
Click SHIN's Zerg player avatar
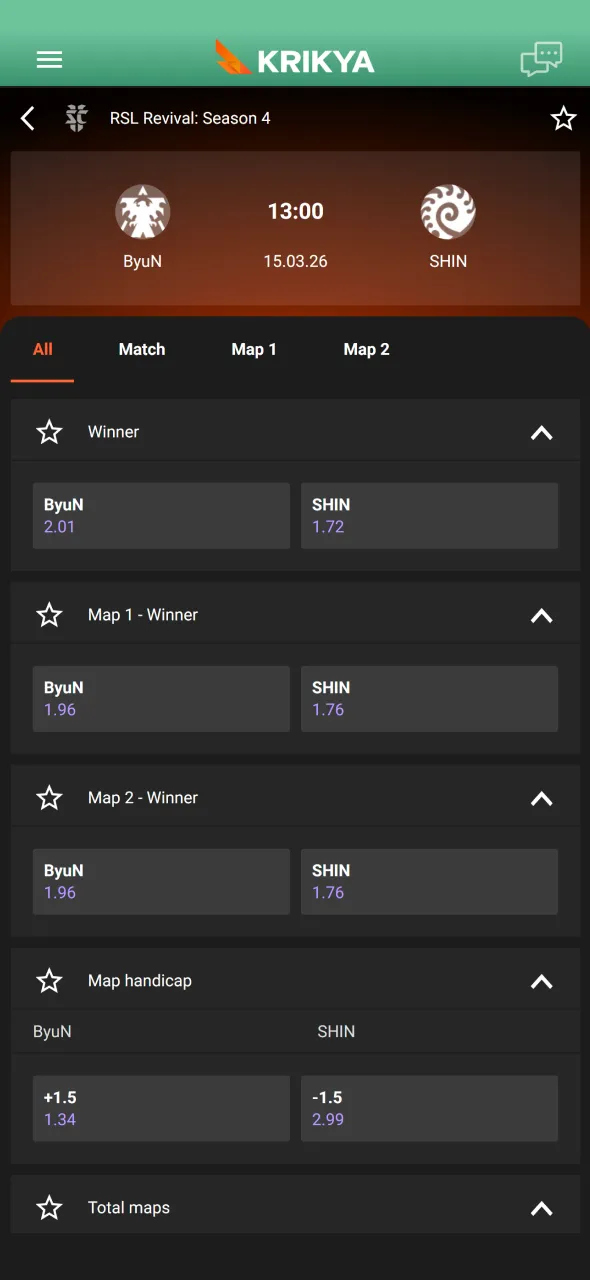tap(447, 211)
